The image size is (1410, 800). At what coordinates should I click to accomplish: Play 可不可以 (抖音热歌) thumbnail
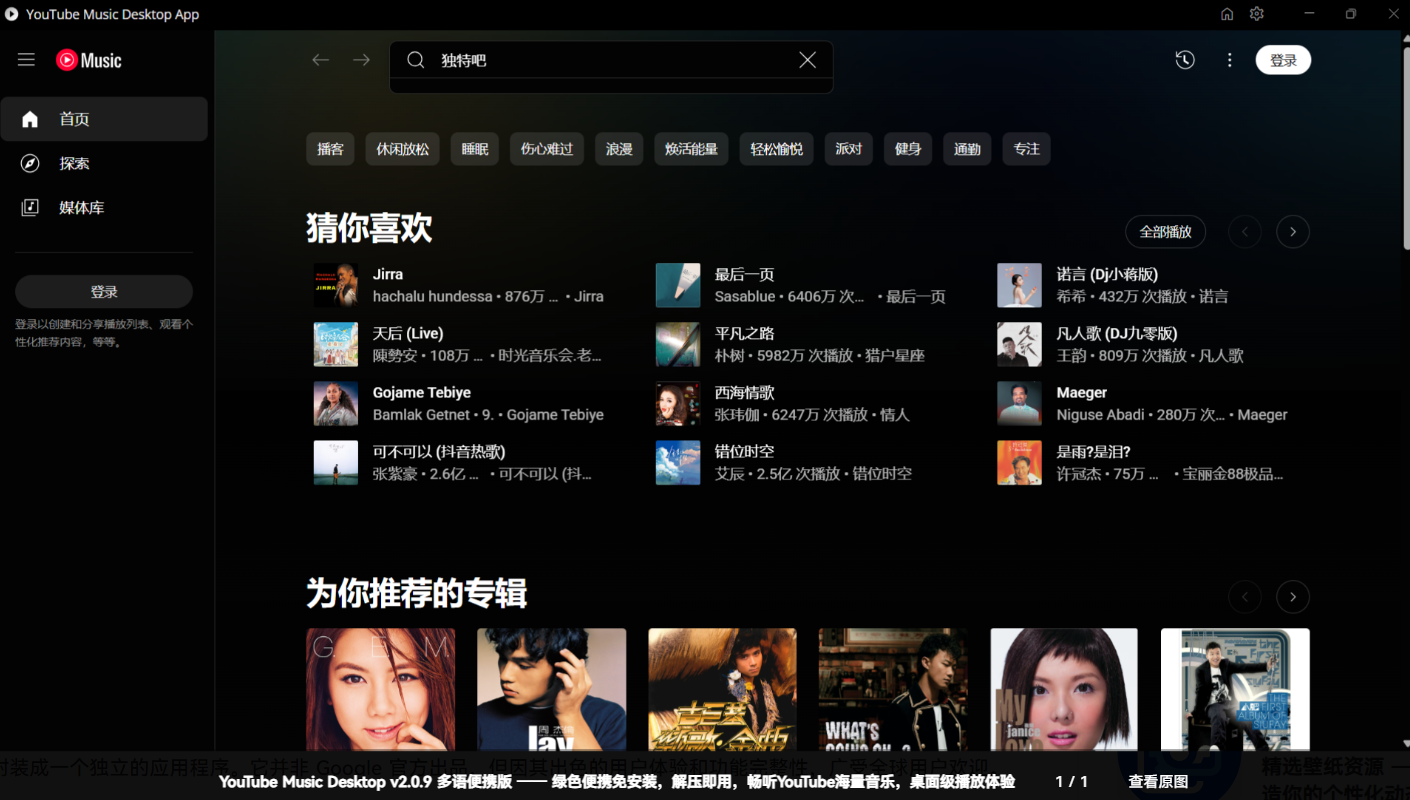[336, 462]
